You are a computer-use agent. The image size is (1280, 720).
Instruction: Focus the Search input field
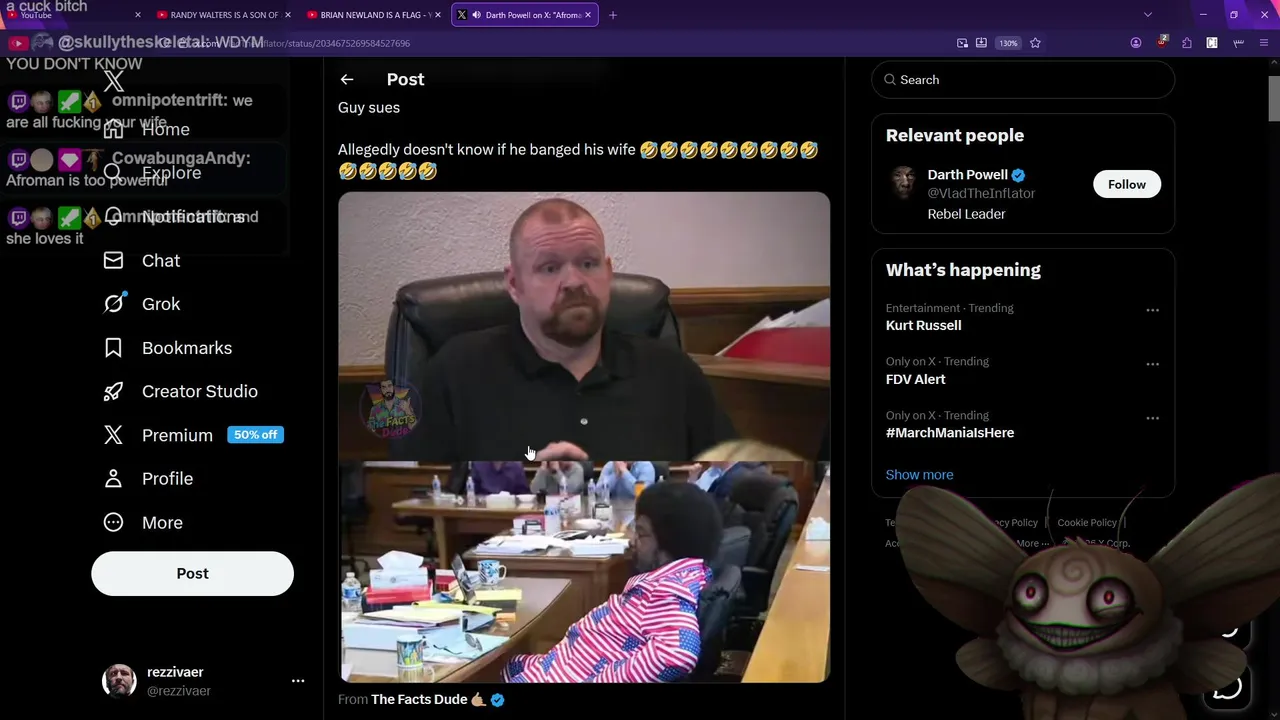1023,80
